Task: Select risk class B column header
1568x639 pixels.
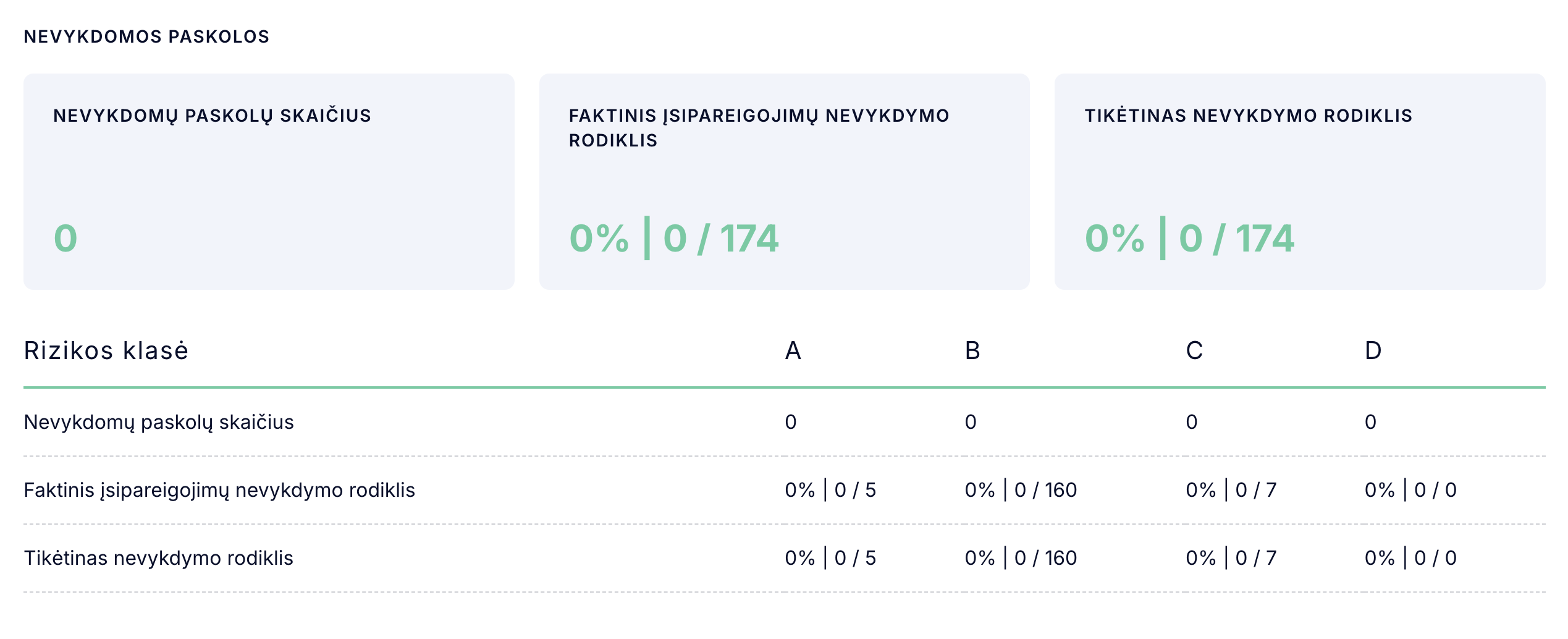Action: (x=972, y=351)
